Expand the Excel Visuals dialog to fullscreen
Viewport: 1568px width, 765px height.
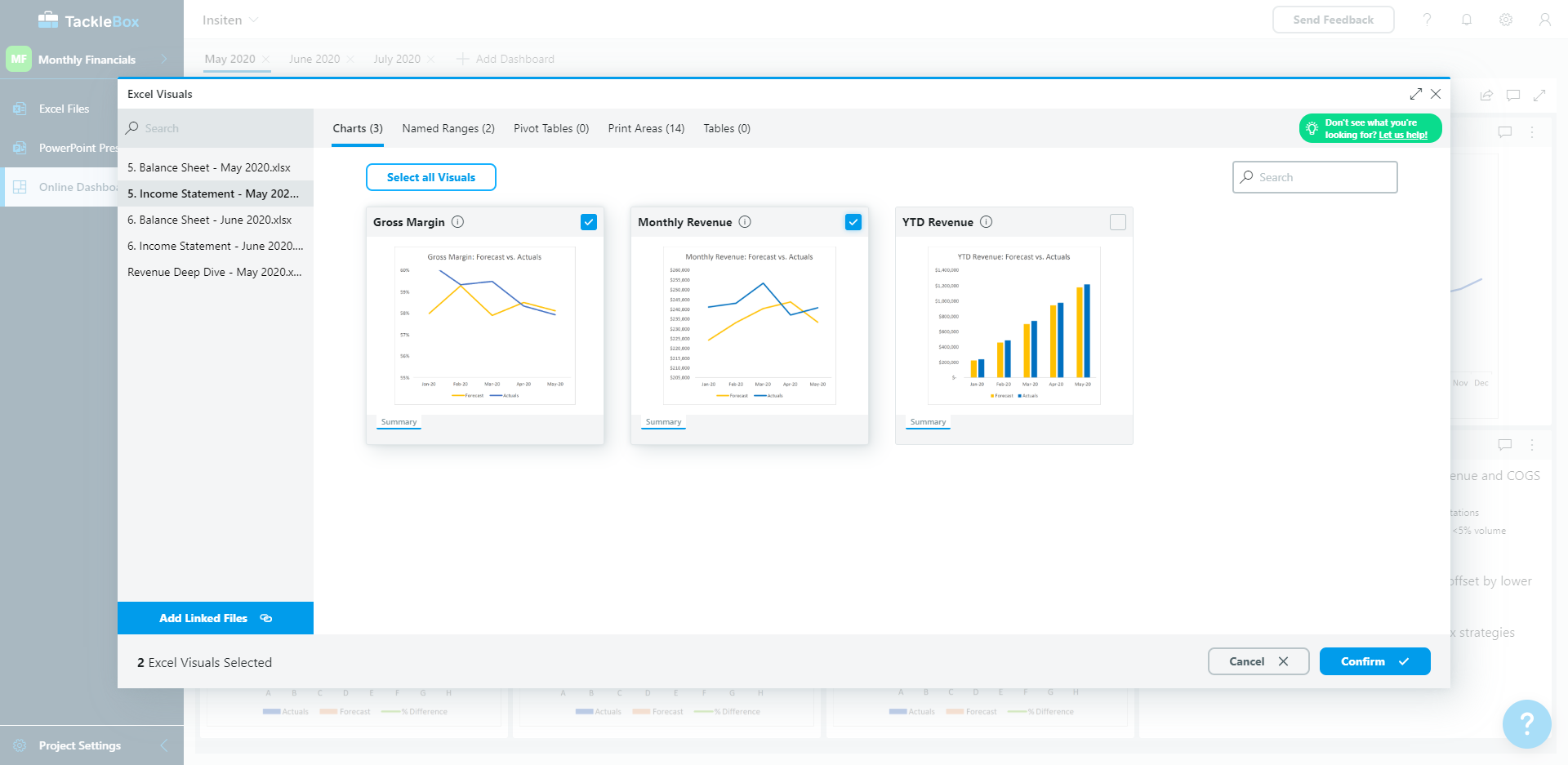1416,94
